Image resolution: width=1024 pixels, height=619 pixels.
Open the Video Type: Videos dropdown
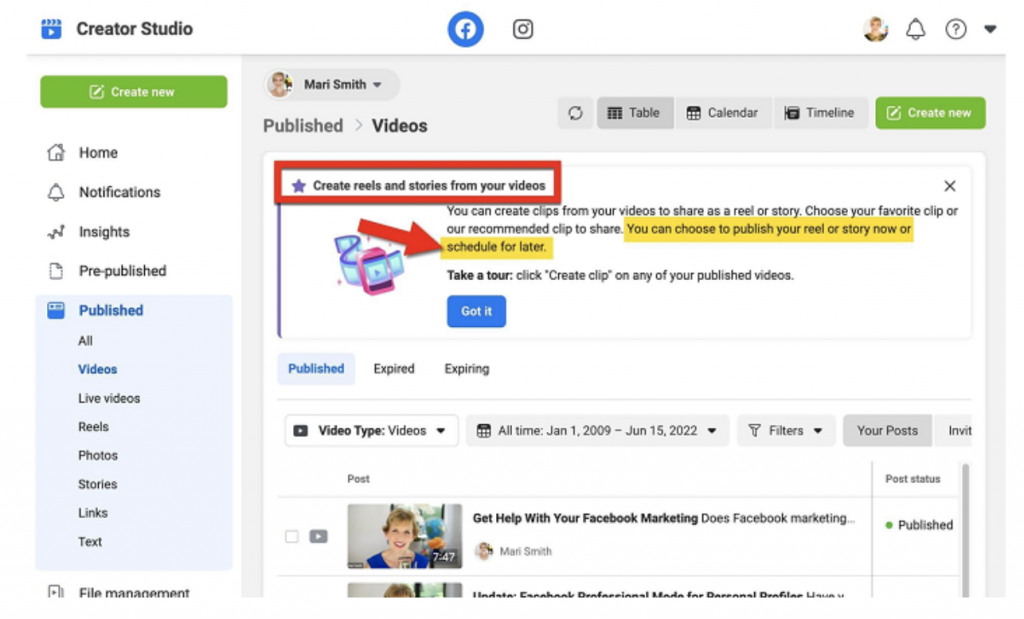click(x=371, y=431)
